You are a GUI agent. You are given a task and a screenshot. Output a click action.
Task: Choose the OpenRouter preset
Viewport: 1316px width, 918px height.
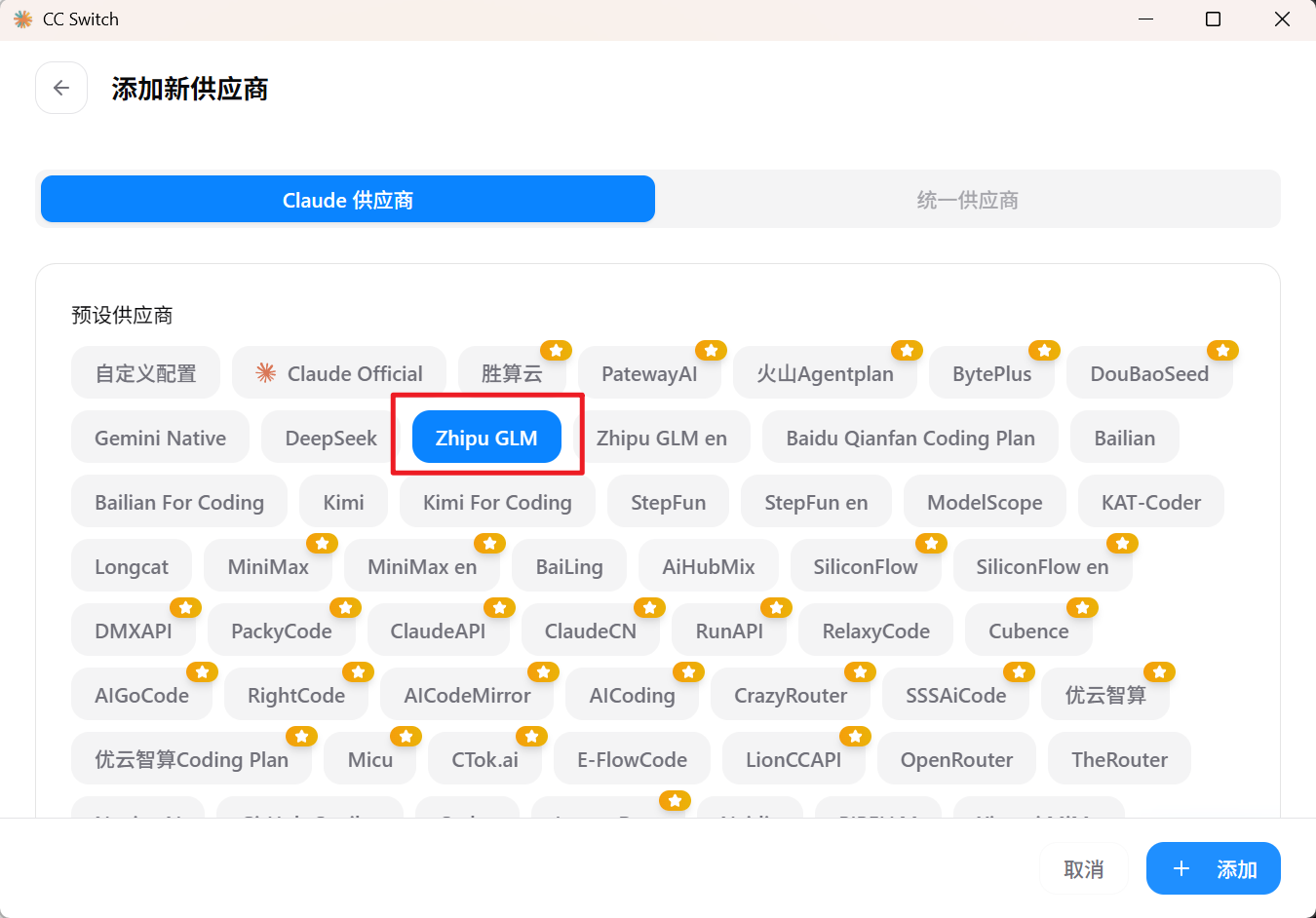click(x=956, y=759)
